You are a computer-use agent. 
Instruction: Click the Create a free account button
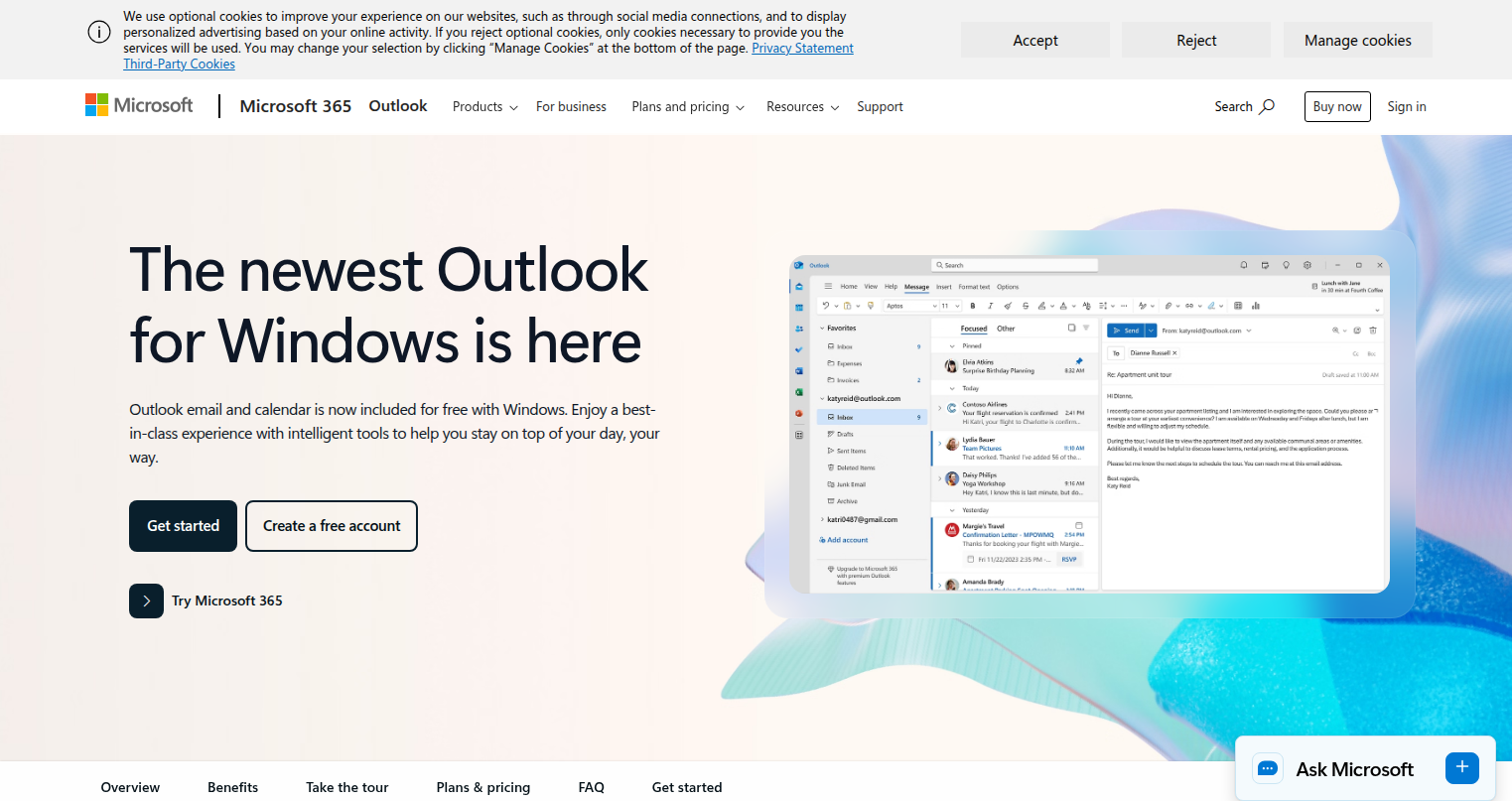point(331,526)
